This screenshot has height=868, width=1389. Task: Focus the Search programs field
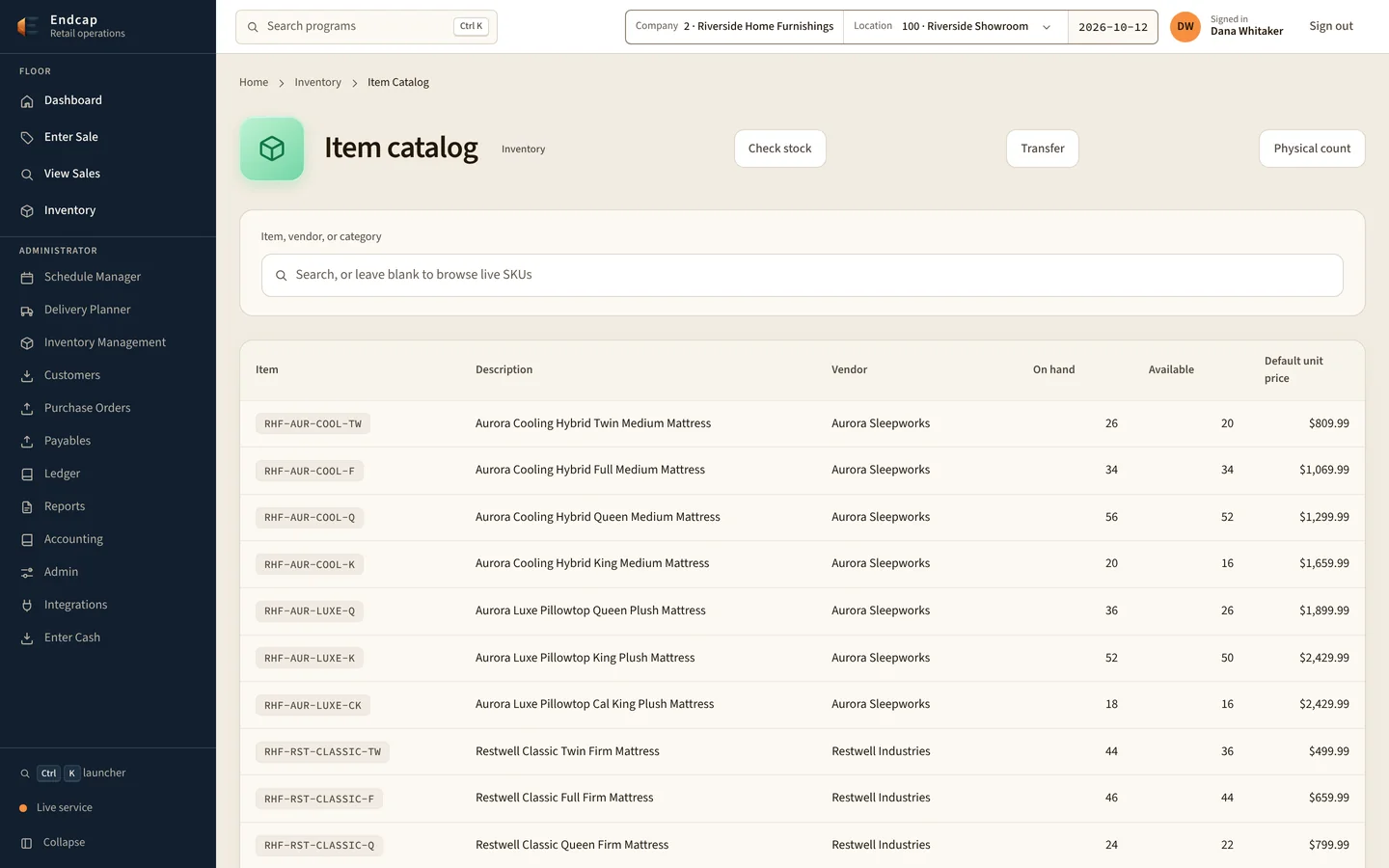pyautogui.click(x=367, y=27)
